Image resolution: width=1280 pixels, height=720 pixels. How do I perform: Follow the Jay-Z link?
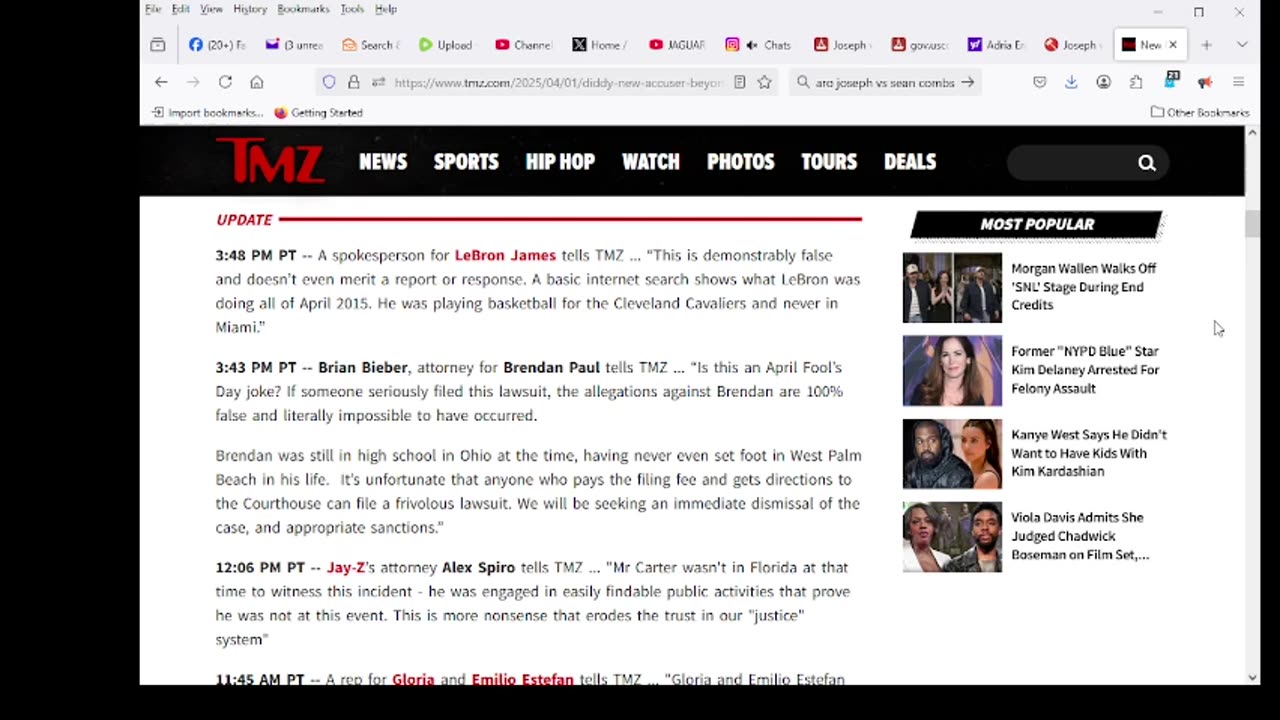coord(346,567)
